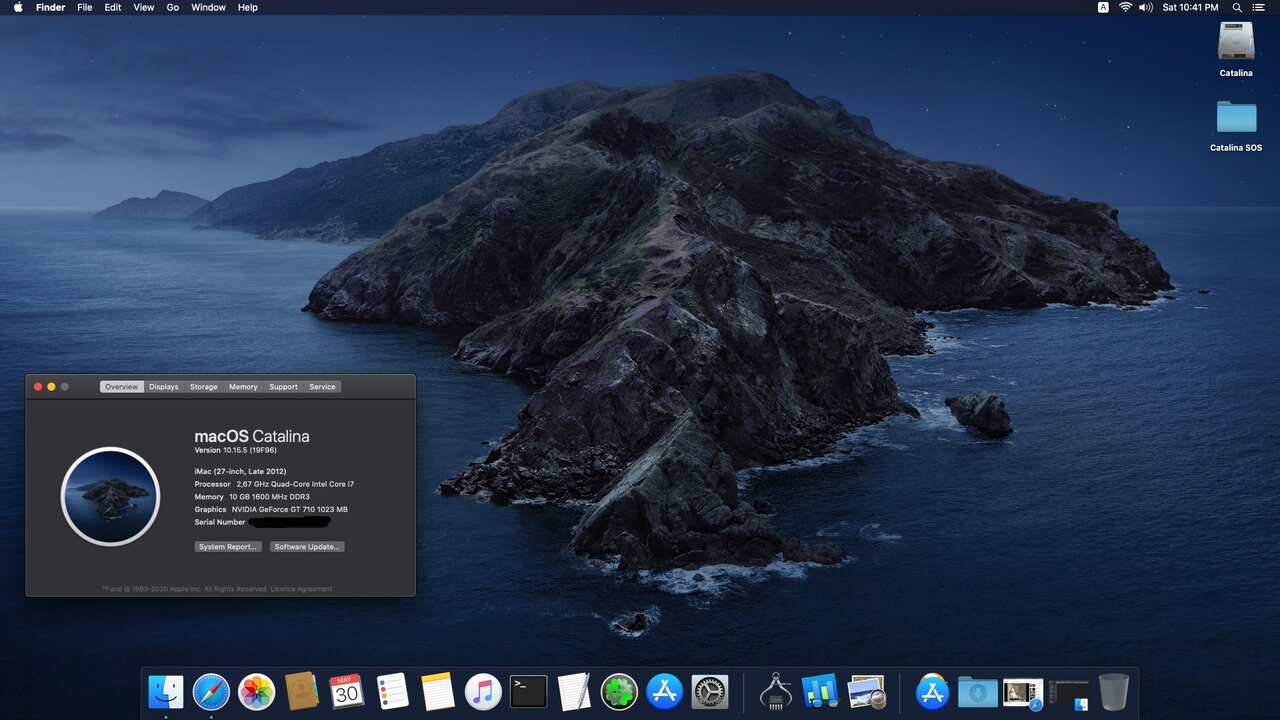Switch to the Support tab
This screenshot has width=1280, height=720.
[283, 387]
